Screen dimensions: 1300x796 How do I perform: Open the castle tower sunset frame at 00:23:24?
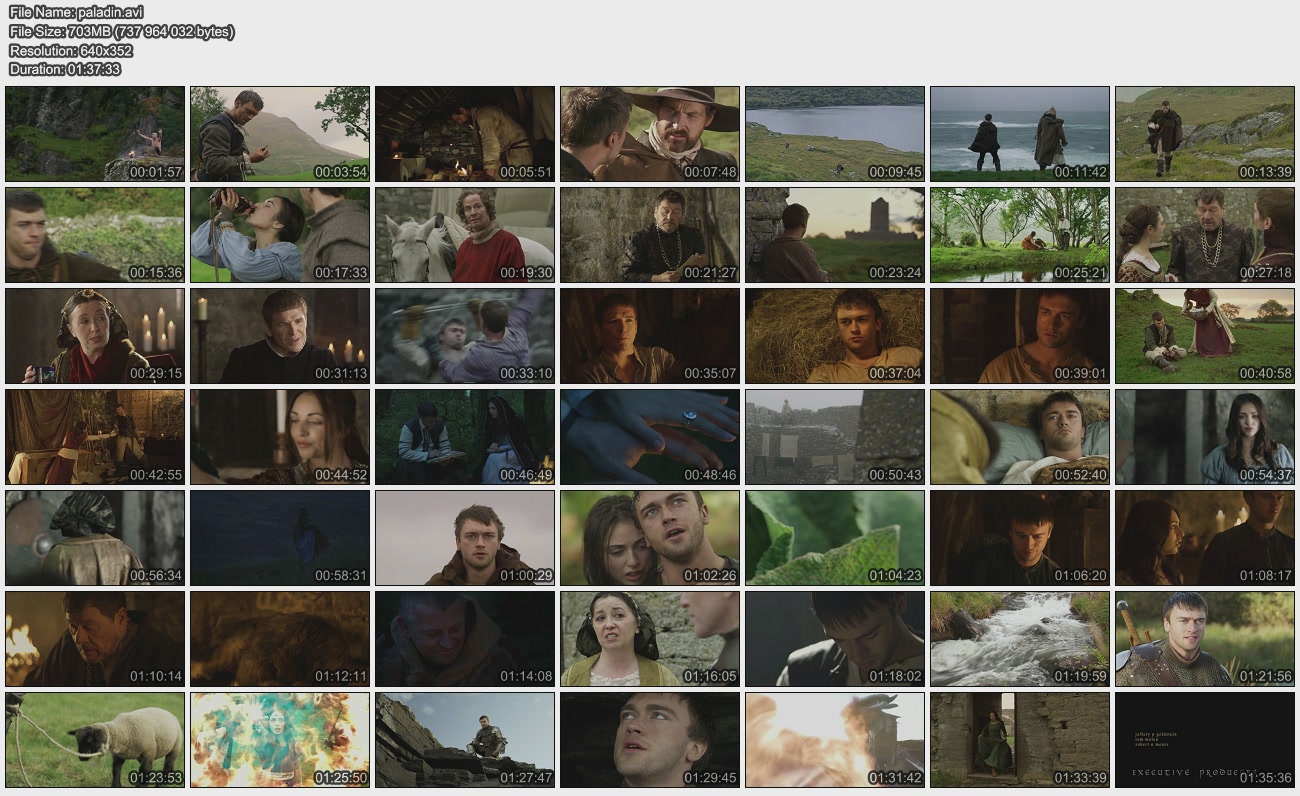pyautogui.click(x=835, y=235)
